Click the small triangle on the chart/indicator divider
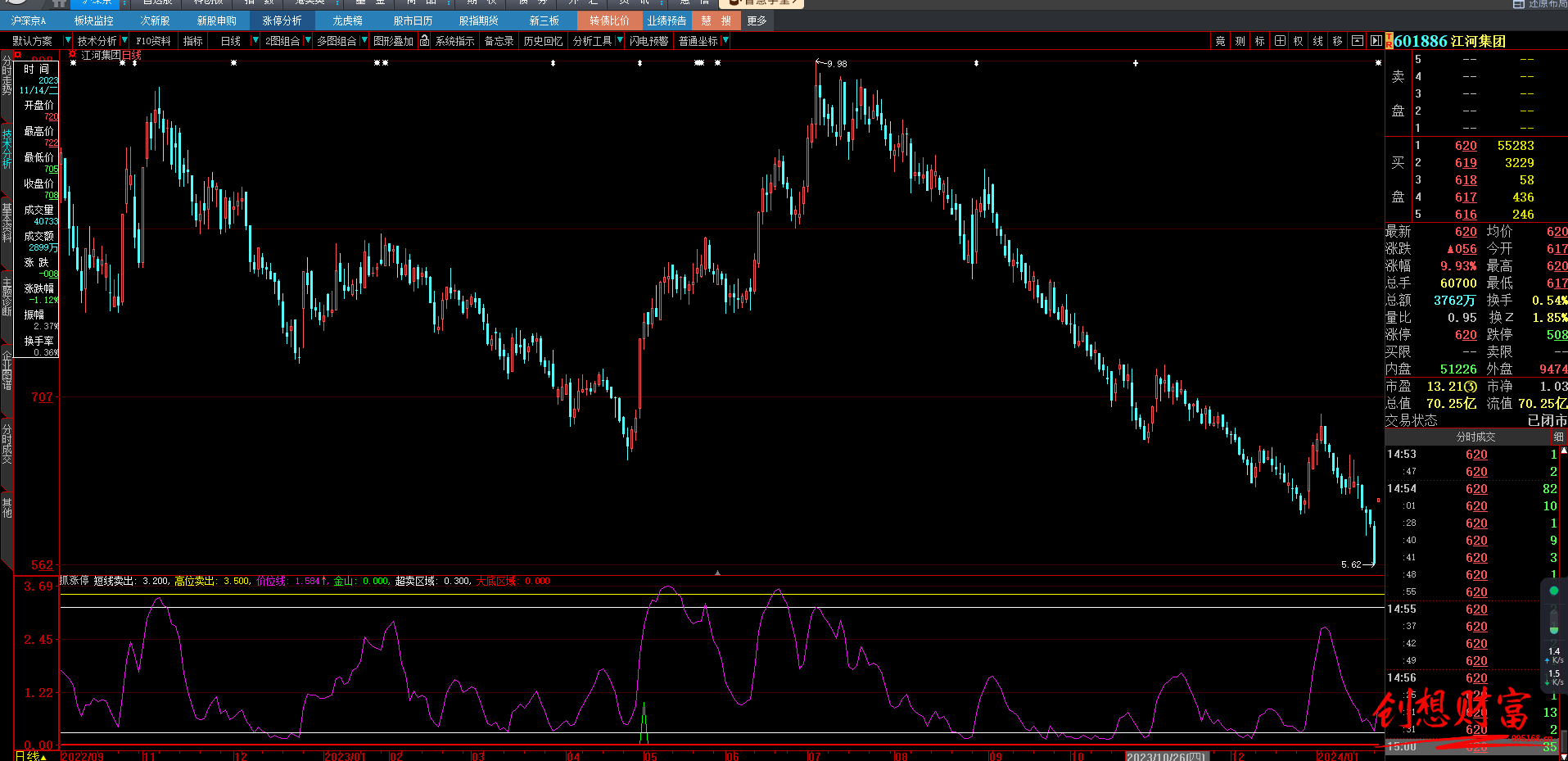 [717, 573]
